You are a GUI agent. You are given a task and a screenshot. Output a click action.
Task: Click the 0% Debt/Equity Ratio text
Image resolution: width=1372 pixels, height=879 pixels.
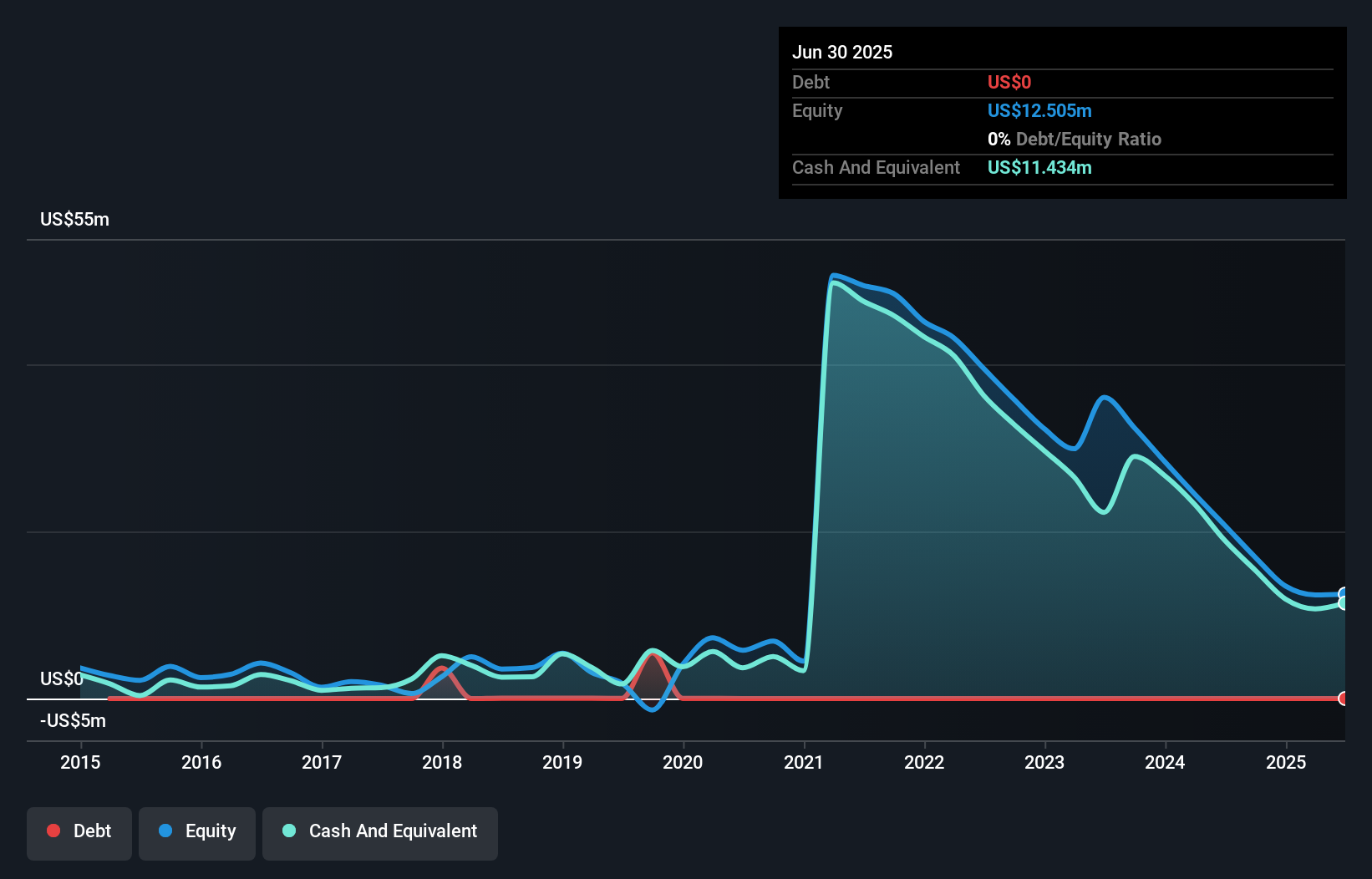[x=1075, y=139]
